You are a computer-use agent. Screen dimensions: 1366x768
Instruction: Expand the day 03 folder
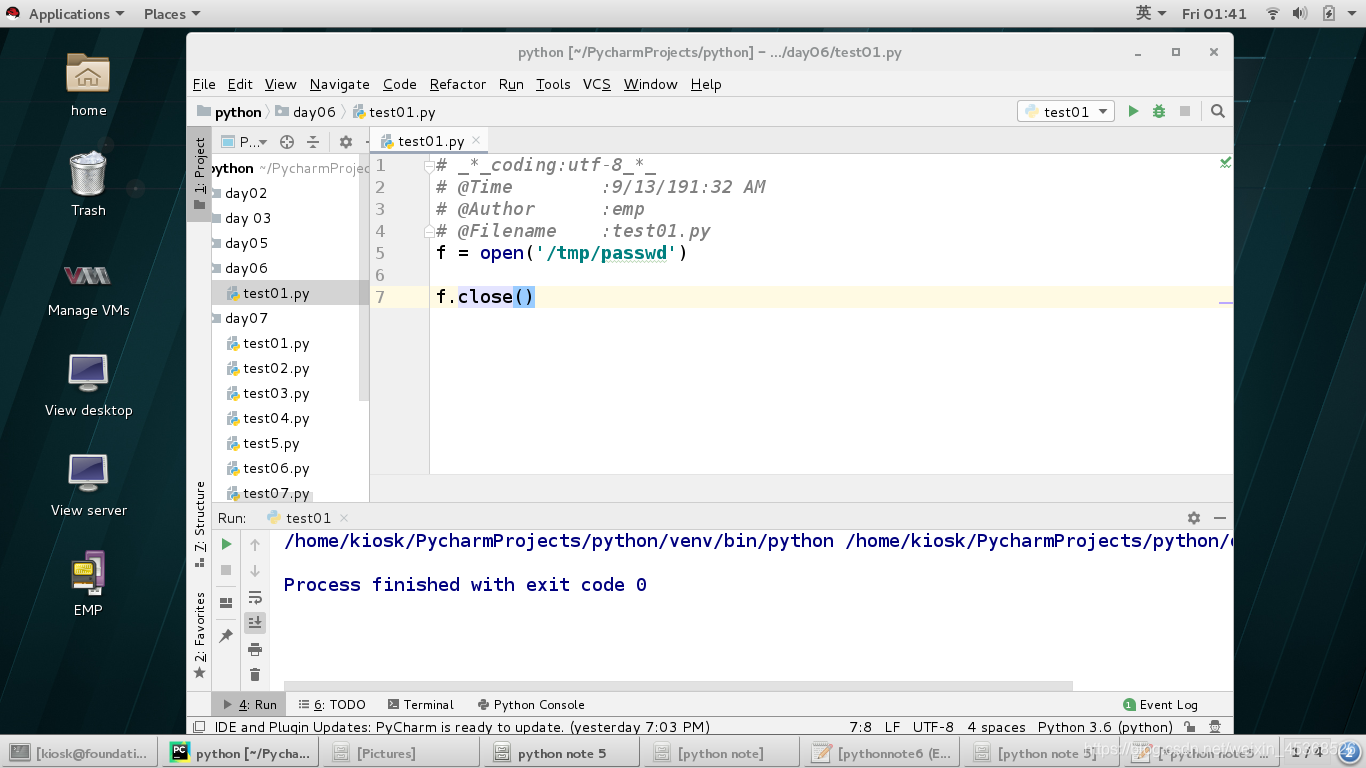pos(216,218)
